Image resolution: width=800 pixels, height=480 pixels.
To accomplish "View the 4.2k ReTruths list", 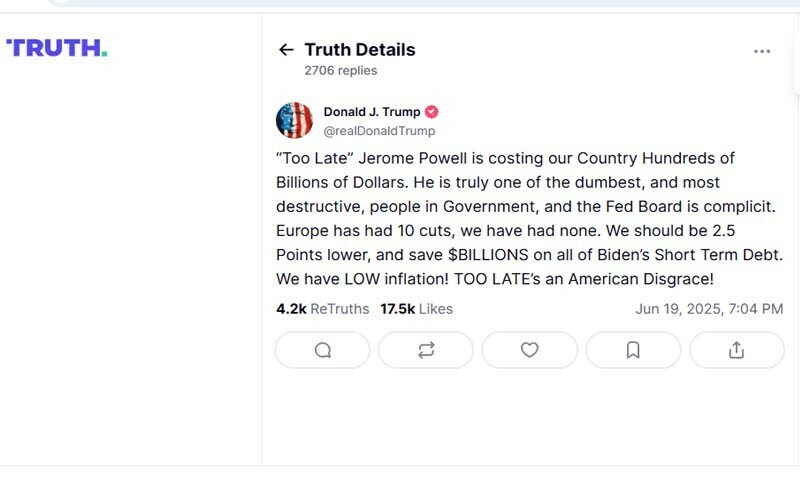I will tap(322, 309).
